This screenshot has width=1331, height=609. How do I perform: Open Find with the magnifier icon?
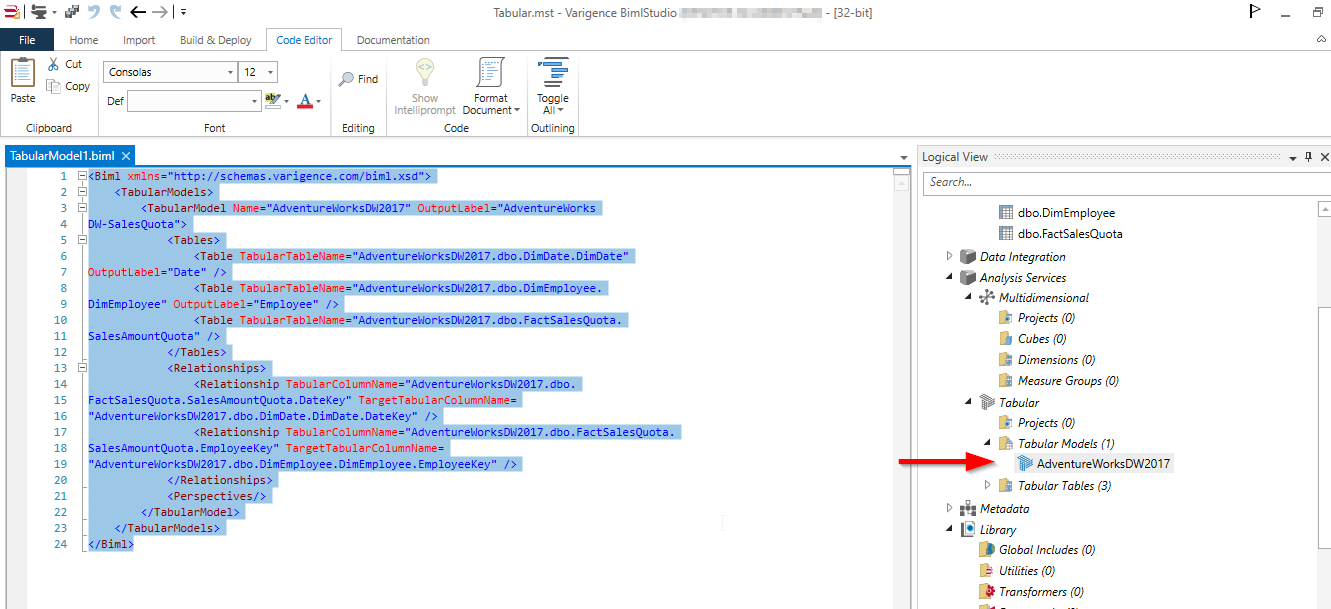[358, 79]
